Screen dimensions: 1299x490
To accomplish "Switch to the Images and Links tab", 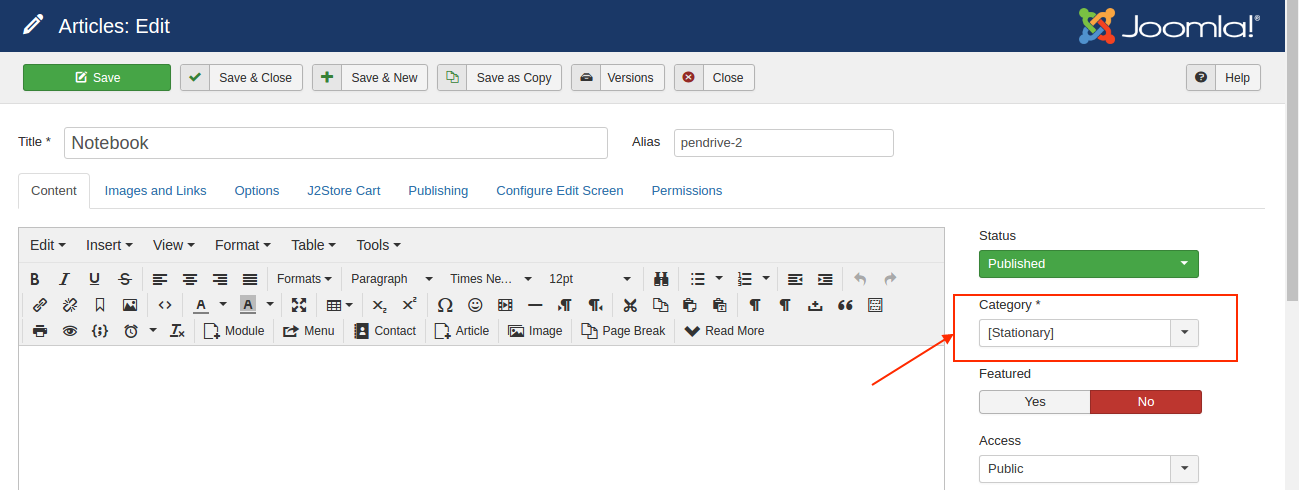I will 156,191.
